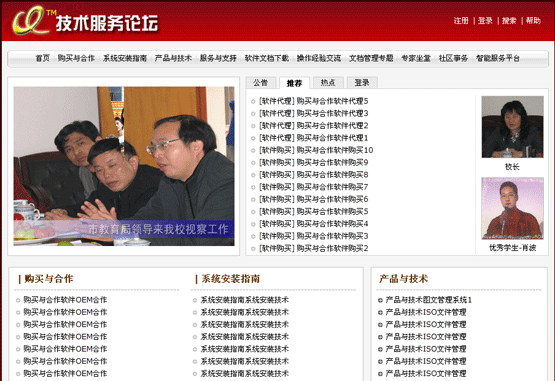Image resolution: width=555 pixels, height=381 pixels.
Task: Open the 帮助 help link in the header
Action: click(x=533, y=21)
